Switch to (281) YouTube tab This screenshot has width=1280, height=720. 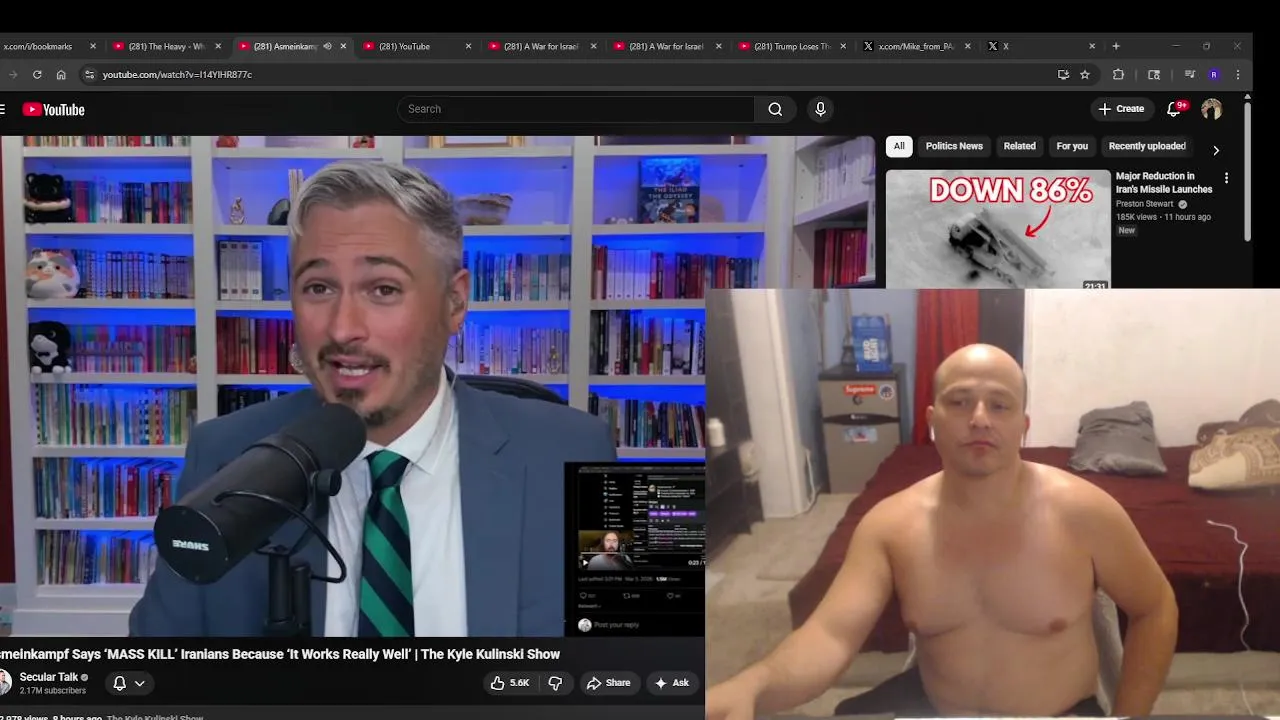pyautogui.click(x=416, y=46)
